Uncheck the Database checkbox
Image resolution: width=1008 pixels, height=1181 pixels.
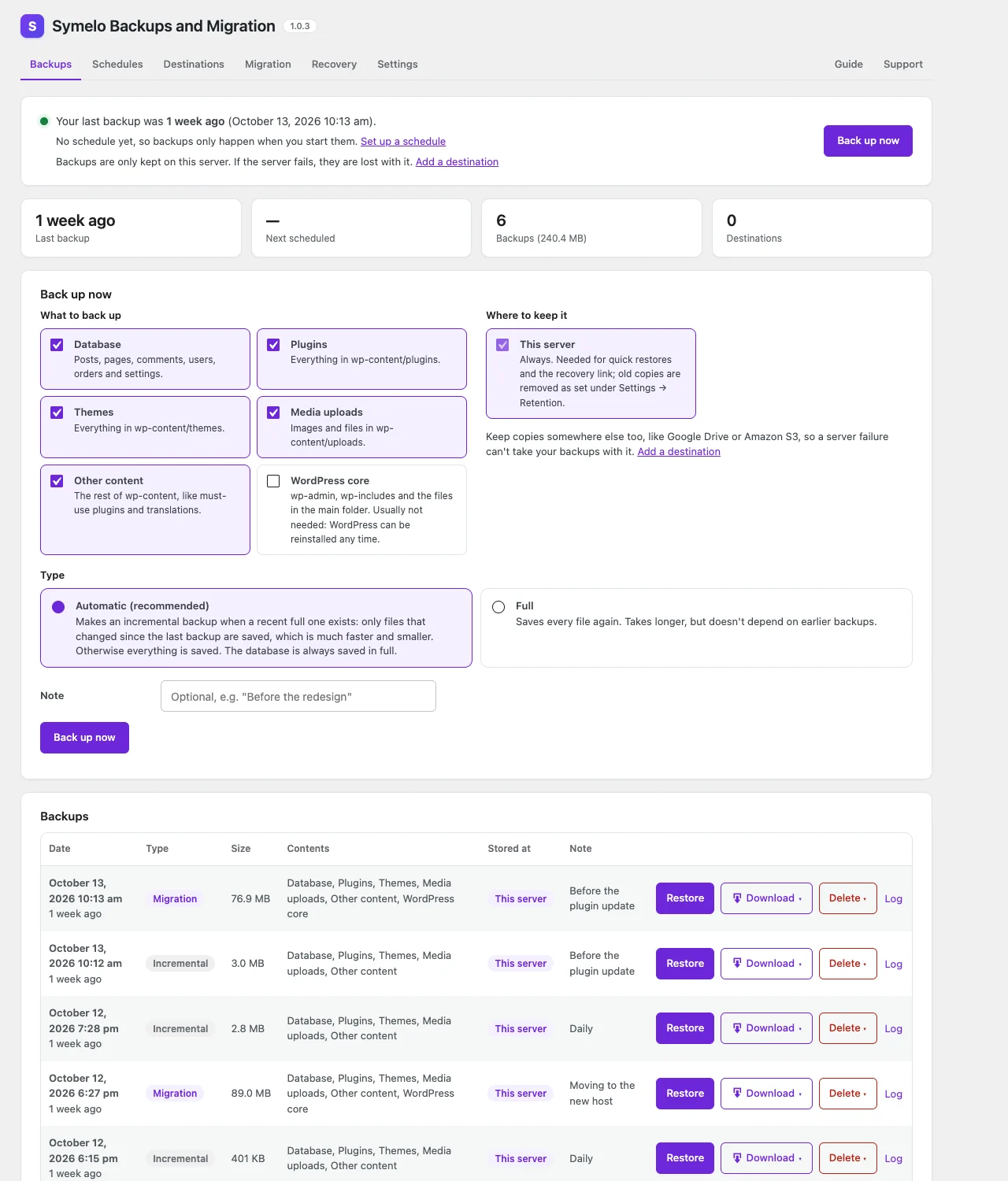pos(57,345)
